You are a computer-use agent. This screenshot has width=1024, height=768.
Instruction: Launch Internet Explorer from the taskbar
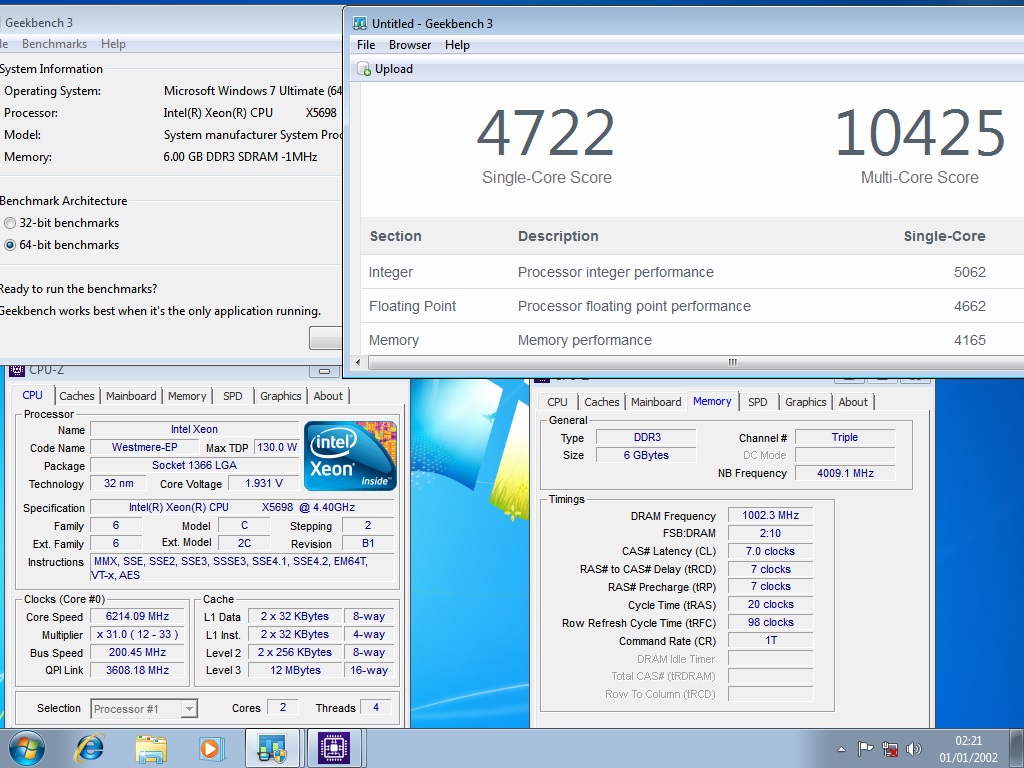pos(91,748)
